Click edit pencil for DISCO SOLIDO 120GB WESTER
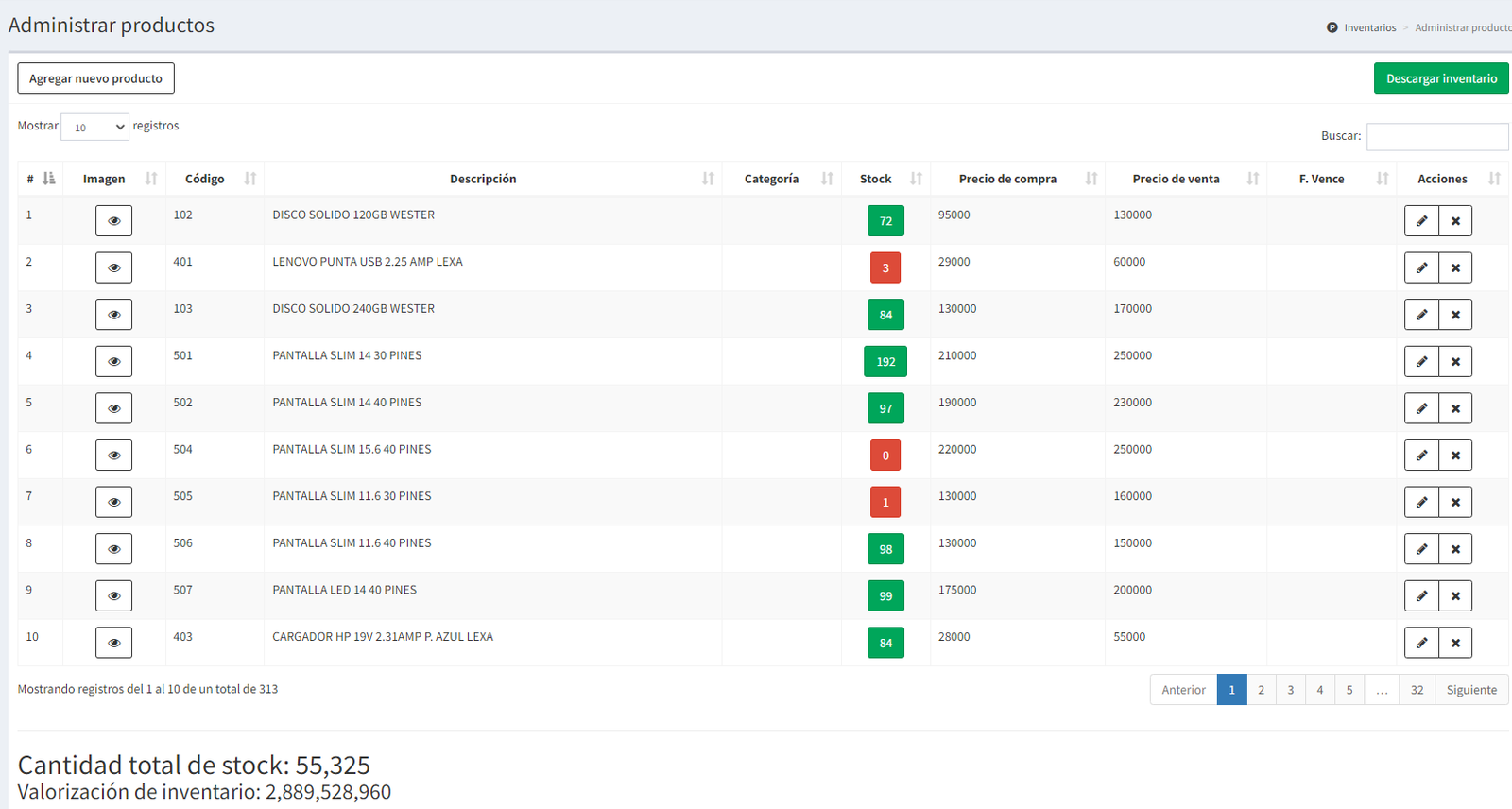1512x809 pixels. [x=1421, y=221]
